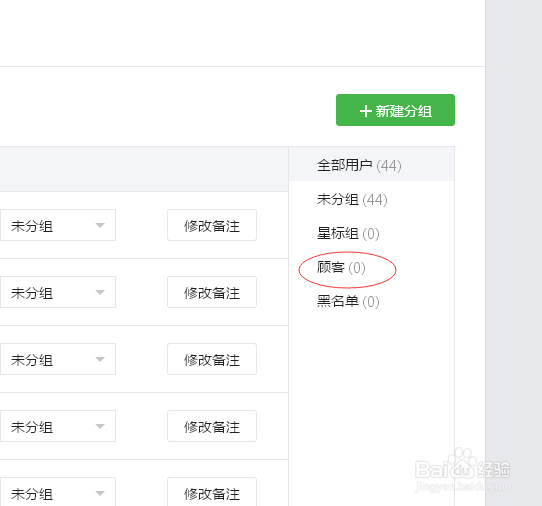Click first row's 修改备注 button
This screenshot has width=542, height=506.
[212, 225]
